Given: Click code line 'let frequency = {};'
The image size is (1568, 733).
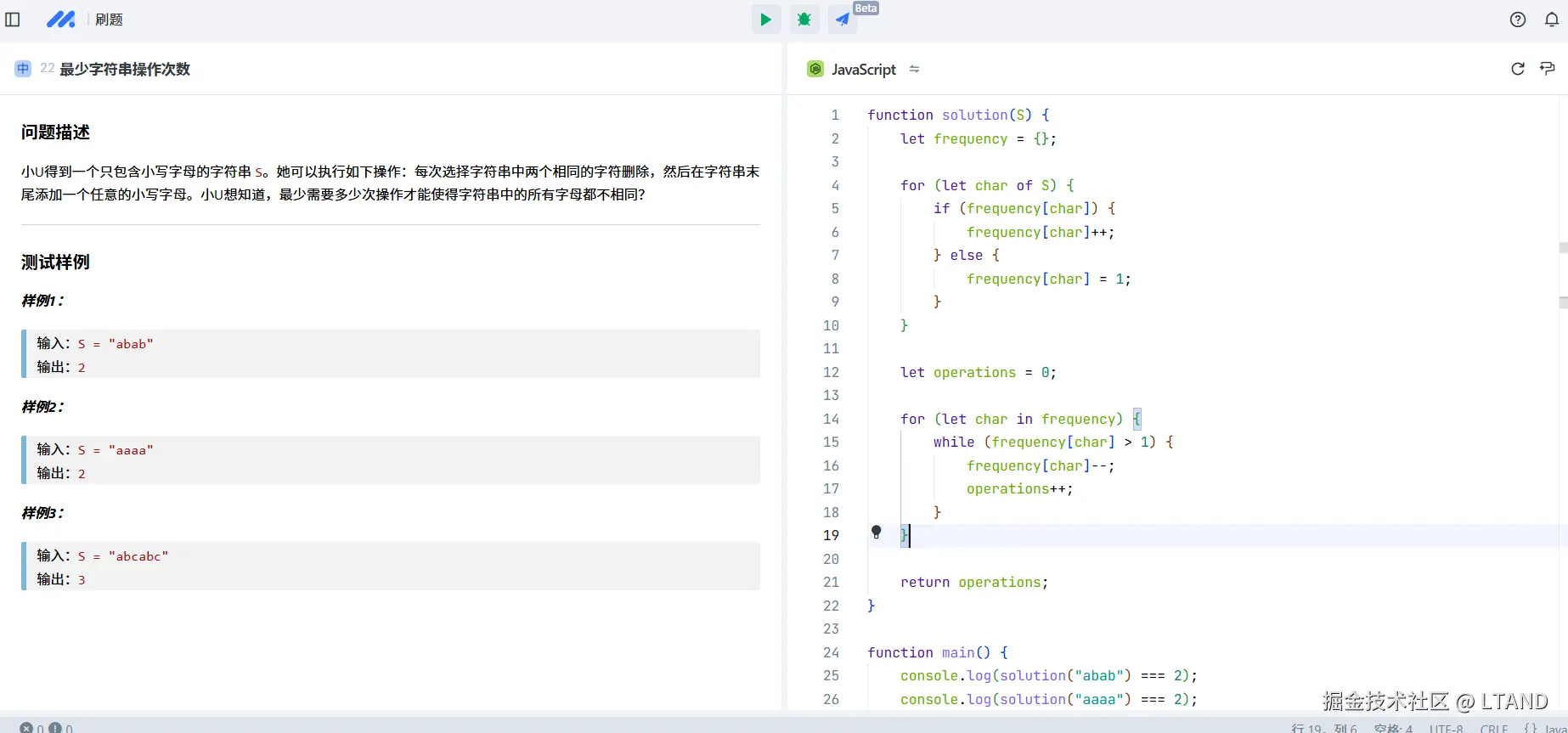Looking at the screenshot, I should point(979,138).
